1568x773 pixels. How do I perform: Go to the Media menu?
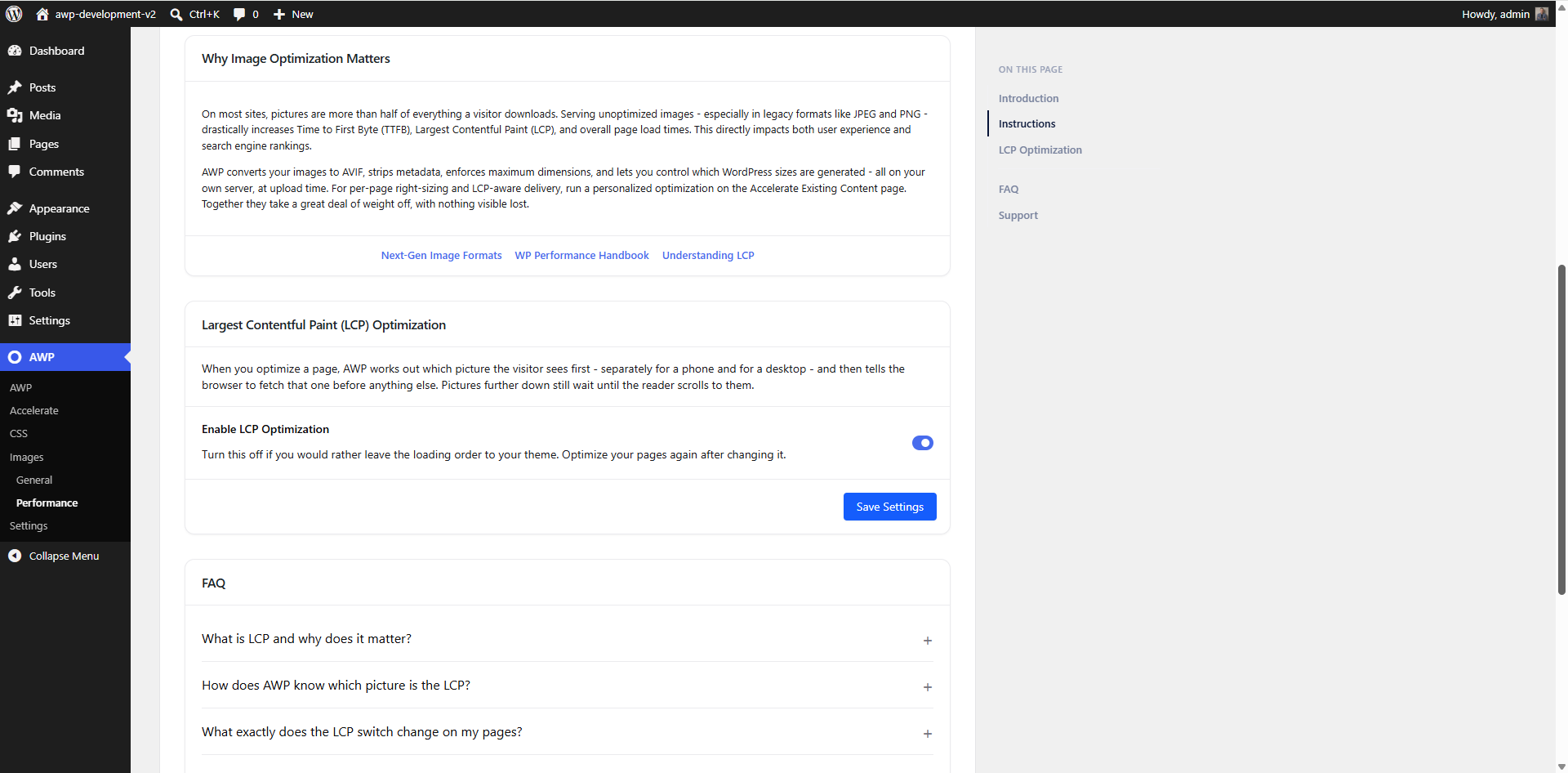coord(65,115)
